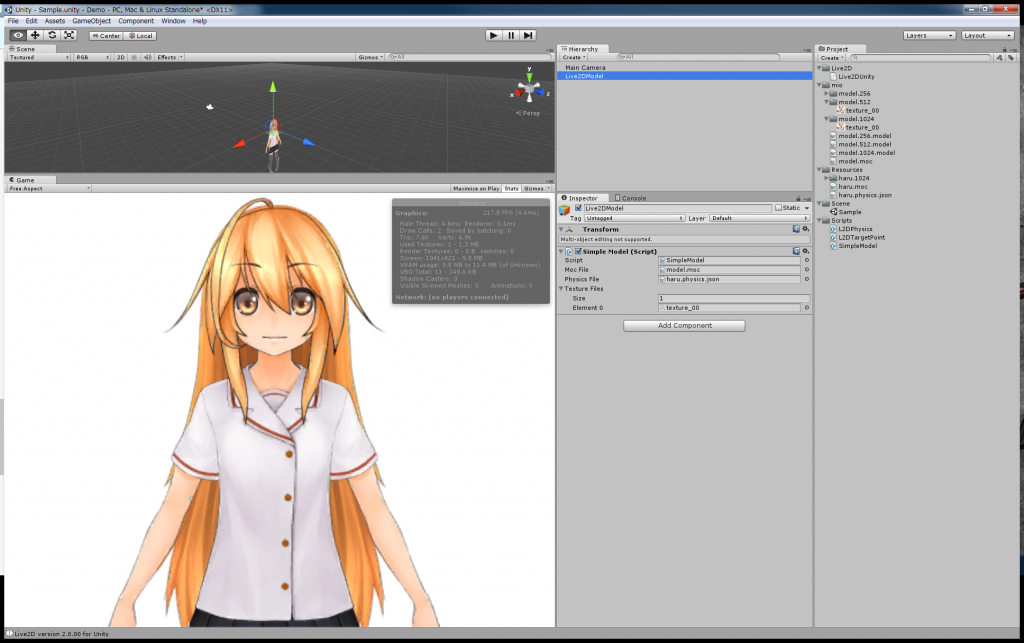Open the Tag Untagged dropdown
The height and width of the screenshot is (643, 1024).
tap(634, 218)
